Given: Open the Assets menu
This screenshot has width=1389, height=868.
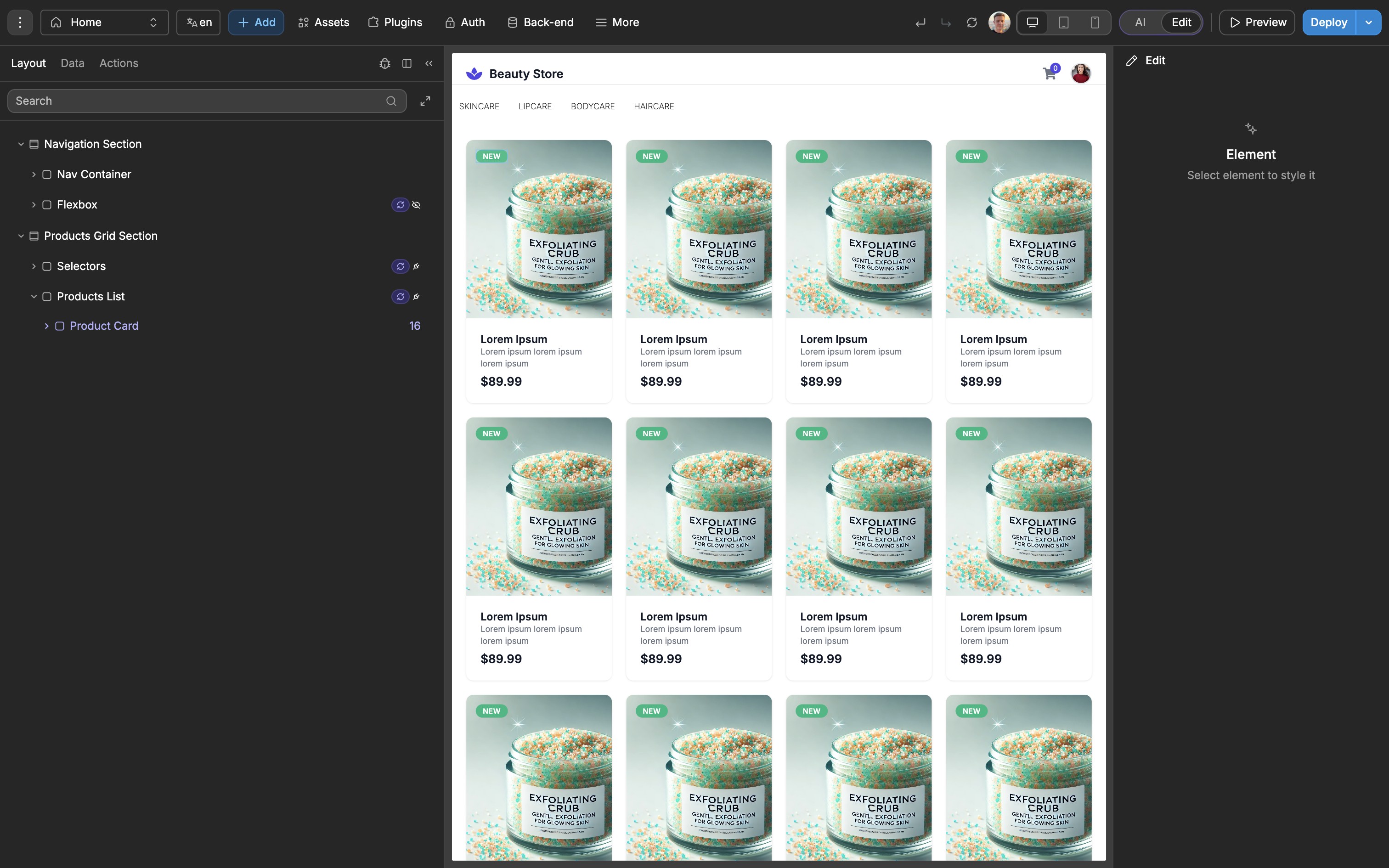Looking at the screenshot, I should pos(324,23).
